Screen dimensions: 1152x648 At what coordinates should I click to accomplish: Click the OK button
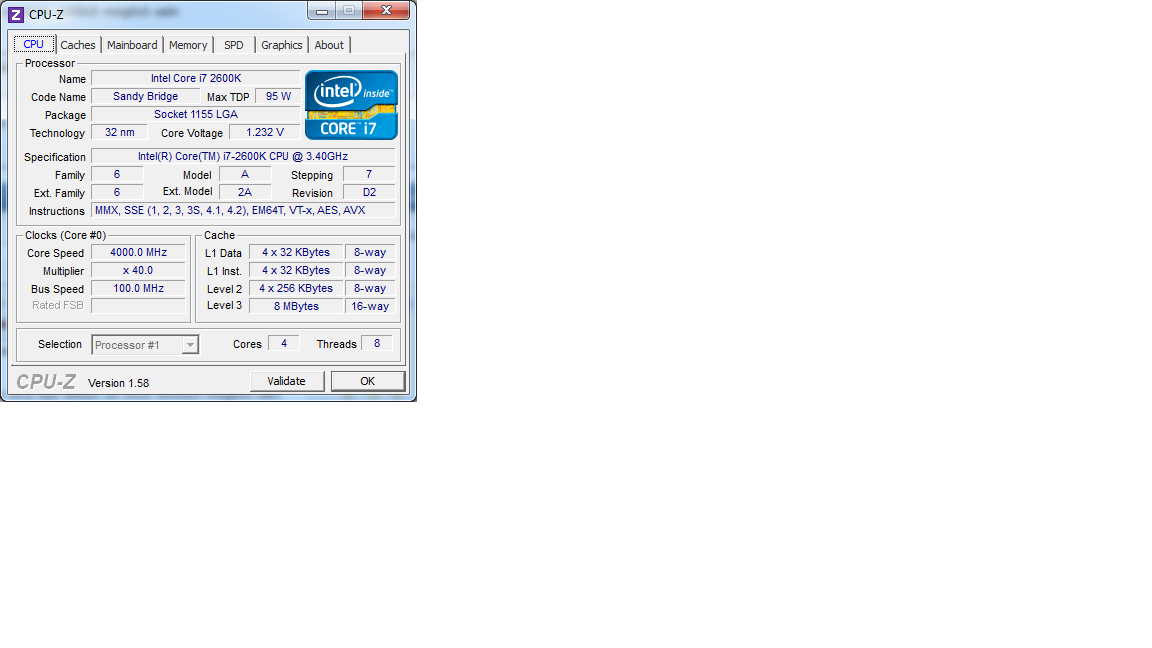(x=367, y=381)
